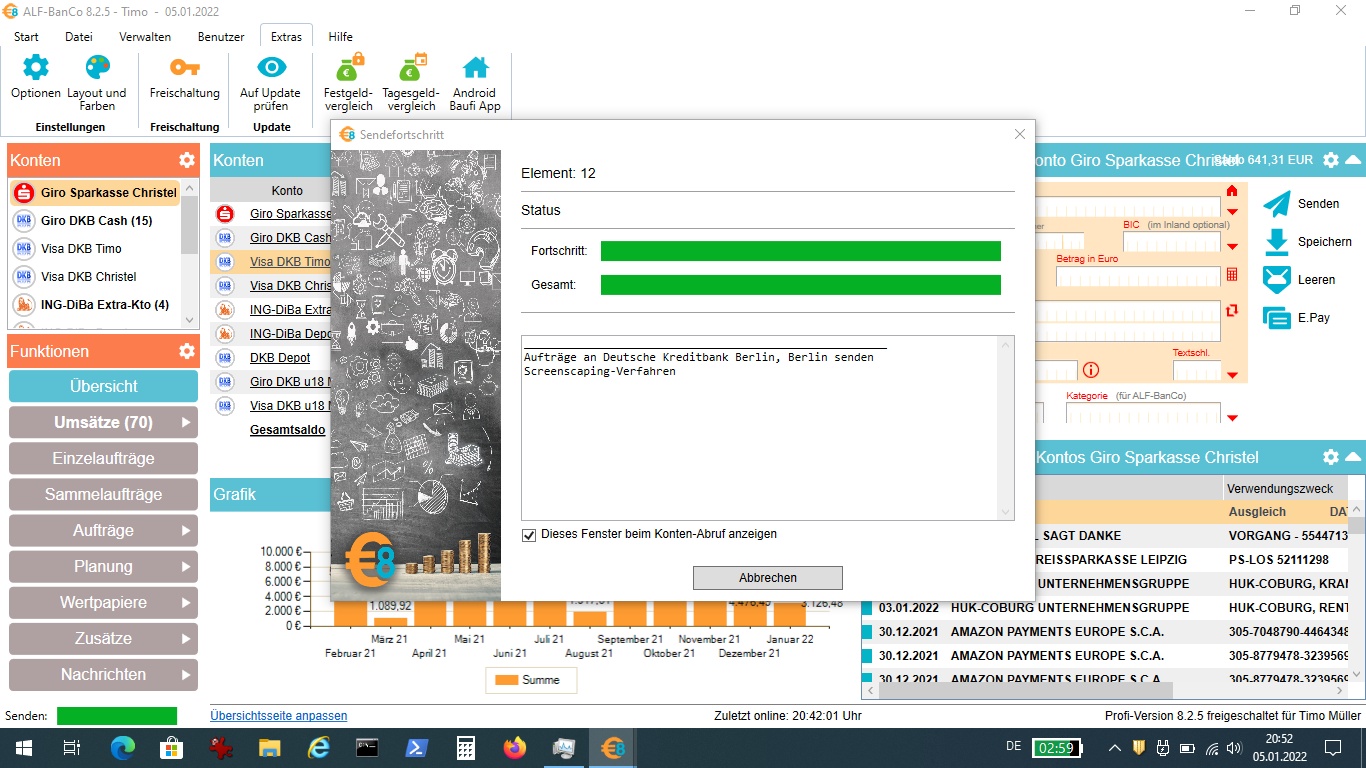The width and height of the screenshot is (1366, 768).
Task: Expand Aufträge submenu arrow
Action: (186, 531)
